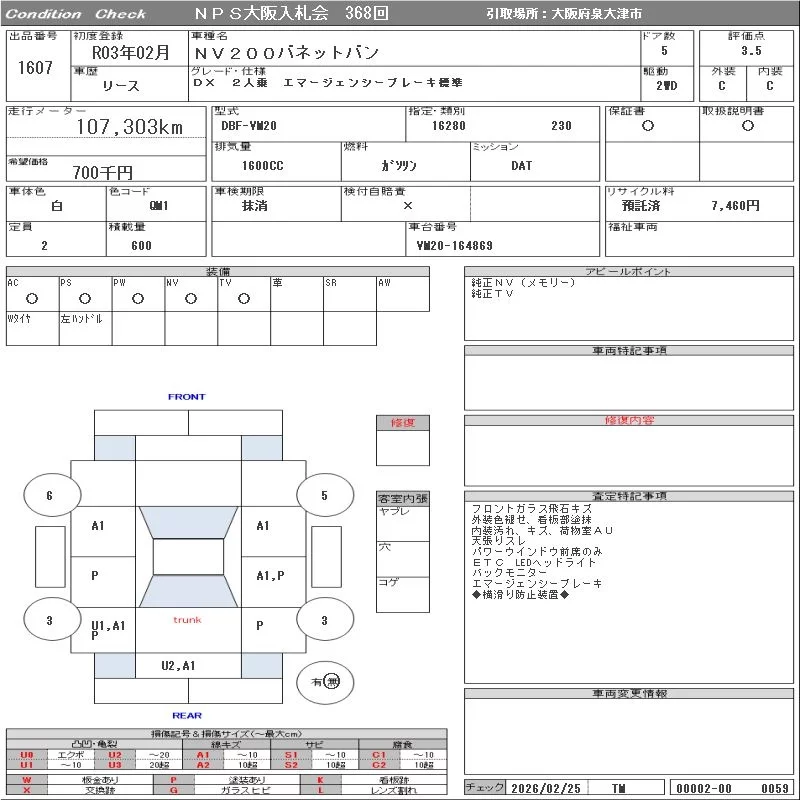Image resolution: width=800 pixels, height=800 pixels.
Task: Select the U2,A1 rear bumper damage mark
Action: pyautogui.click(x=179, y=665)
